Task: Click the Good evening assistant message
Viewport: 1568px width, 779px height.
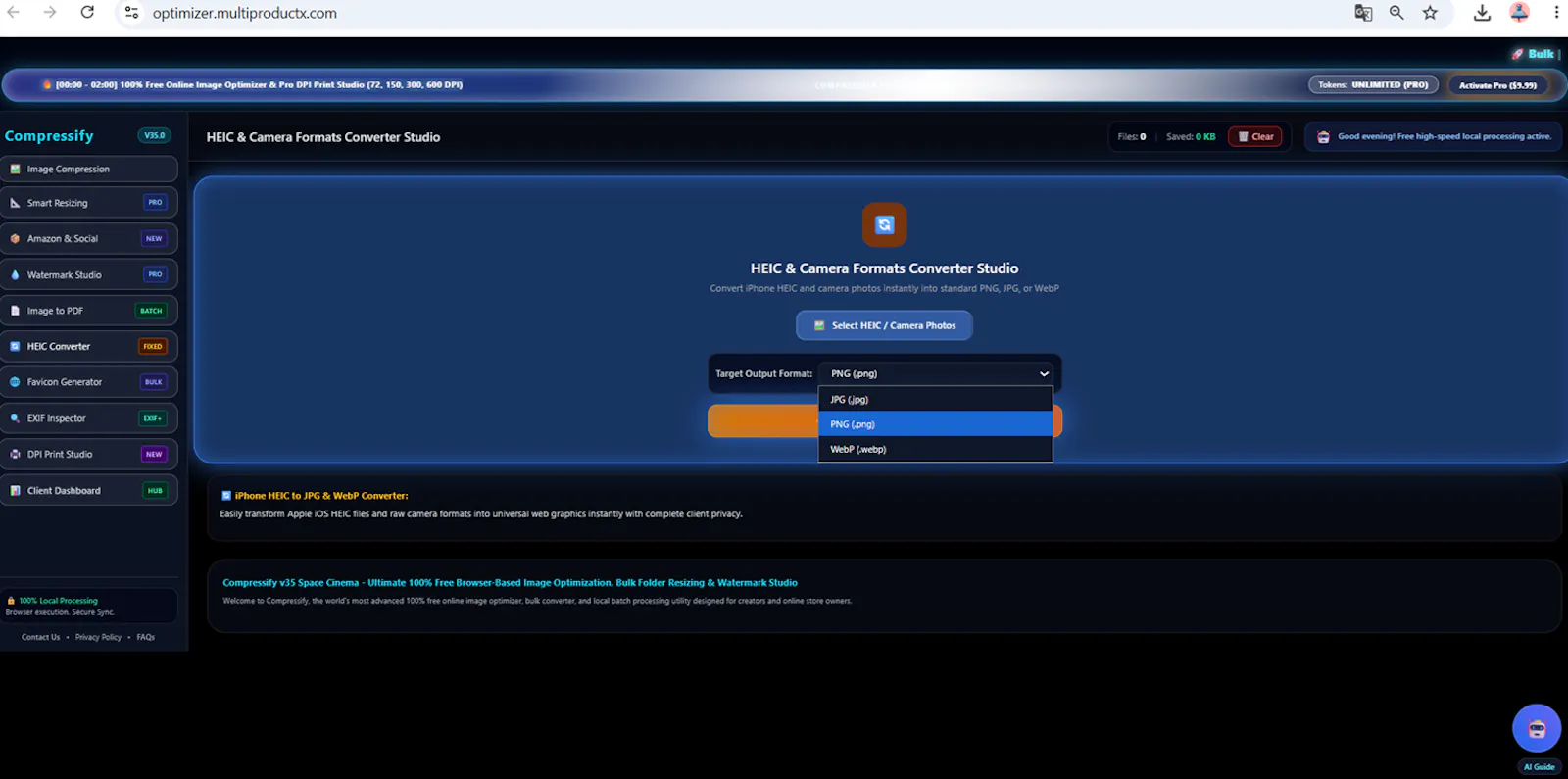Action: (x=1434, y=136)
